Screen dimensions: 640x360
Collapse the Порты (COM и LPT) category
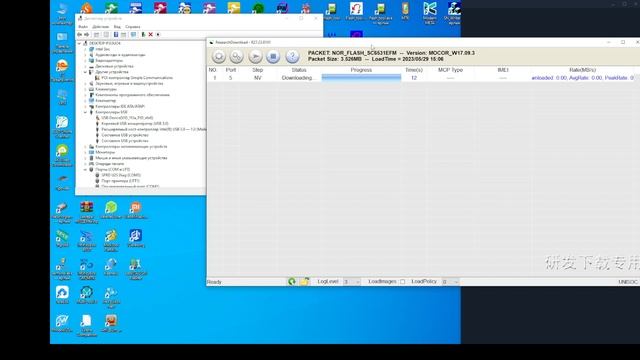click(x=86, y=169)
